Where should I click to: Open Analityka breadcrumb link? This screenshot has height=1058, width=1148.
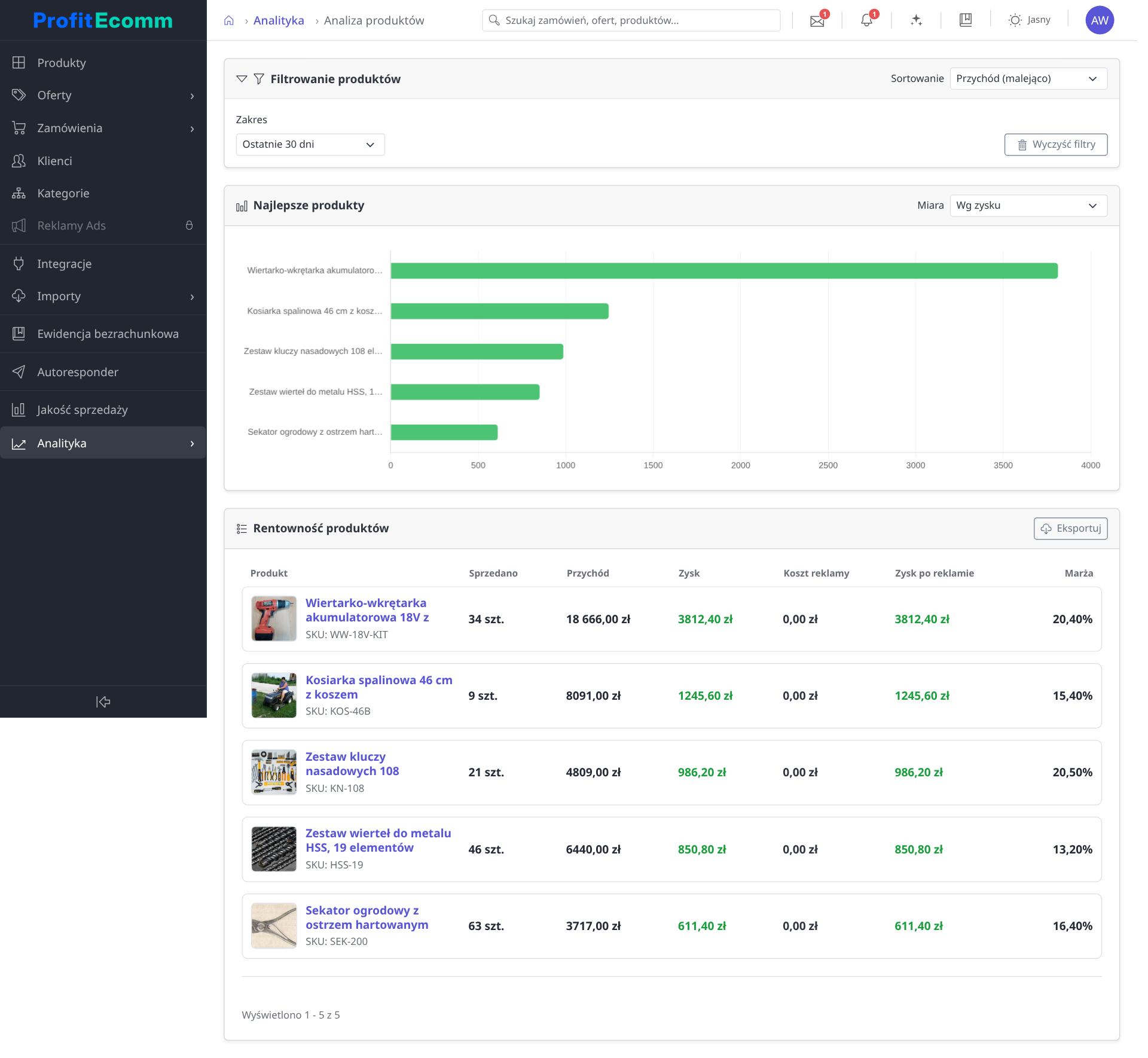(279, 20)
